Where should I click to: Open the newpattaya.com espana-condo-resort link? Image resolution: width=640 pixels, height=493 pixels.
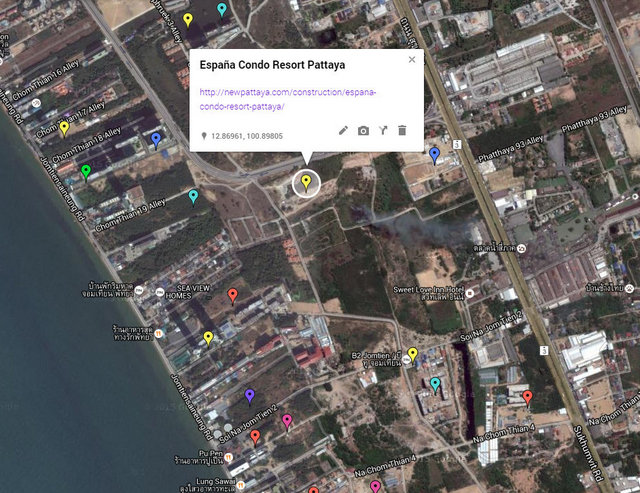coord(287,99)
